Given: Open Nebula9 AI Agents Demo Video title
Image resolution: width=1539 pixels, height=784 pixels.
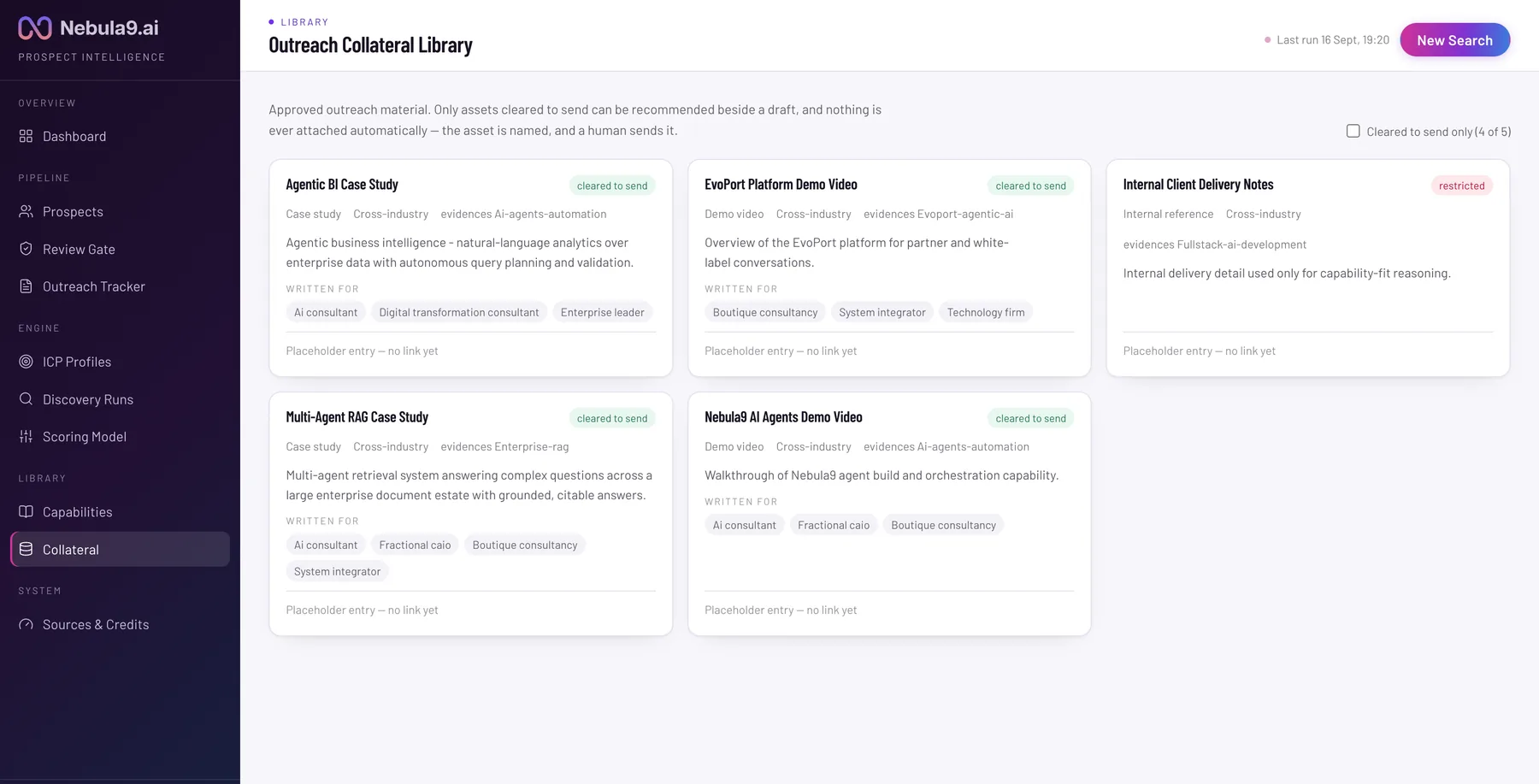Looking at the screenshot, I should click(x=783, y=417).
